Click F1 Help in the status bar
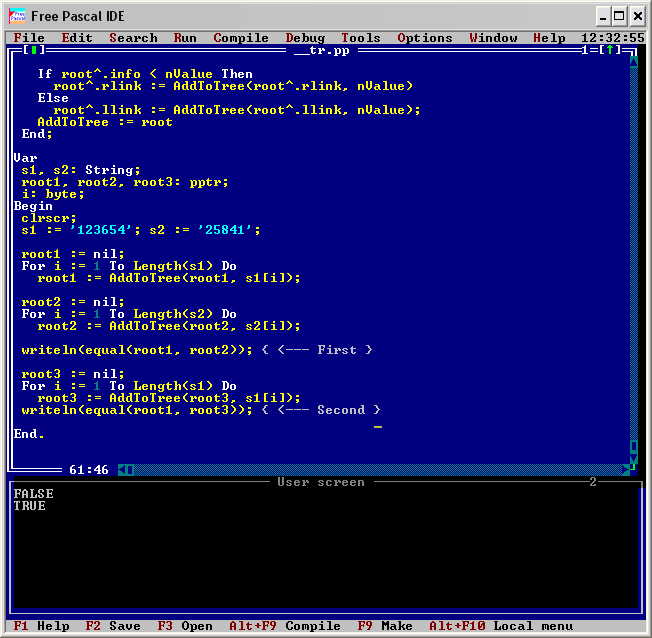Screen dimensions: 652x638 [x=41, y=626]
